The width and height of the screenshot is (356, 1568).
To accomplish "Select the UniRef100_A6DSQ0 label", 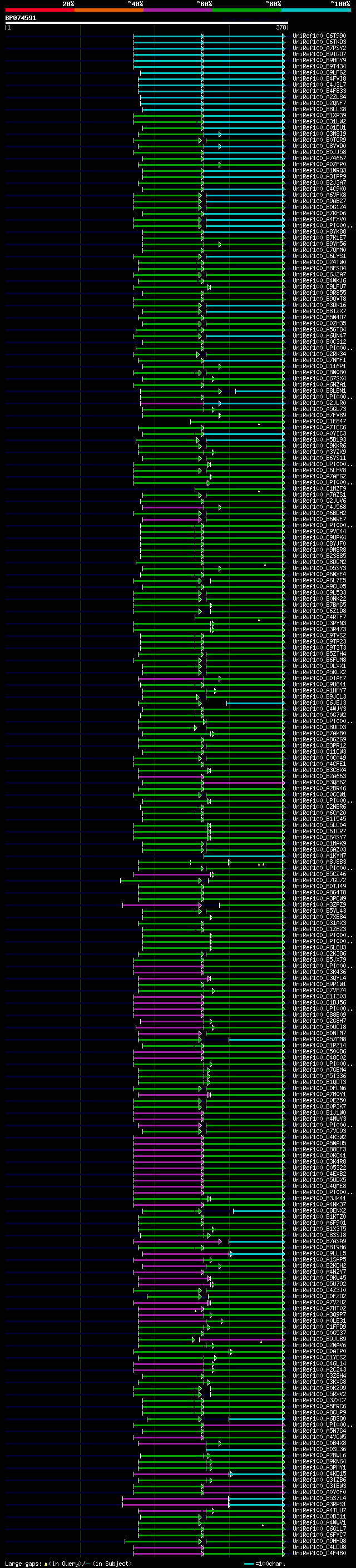I will (319, 1418).
